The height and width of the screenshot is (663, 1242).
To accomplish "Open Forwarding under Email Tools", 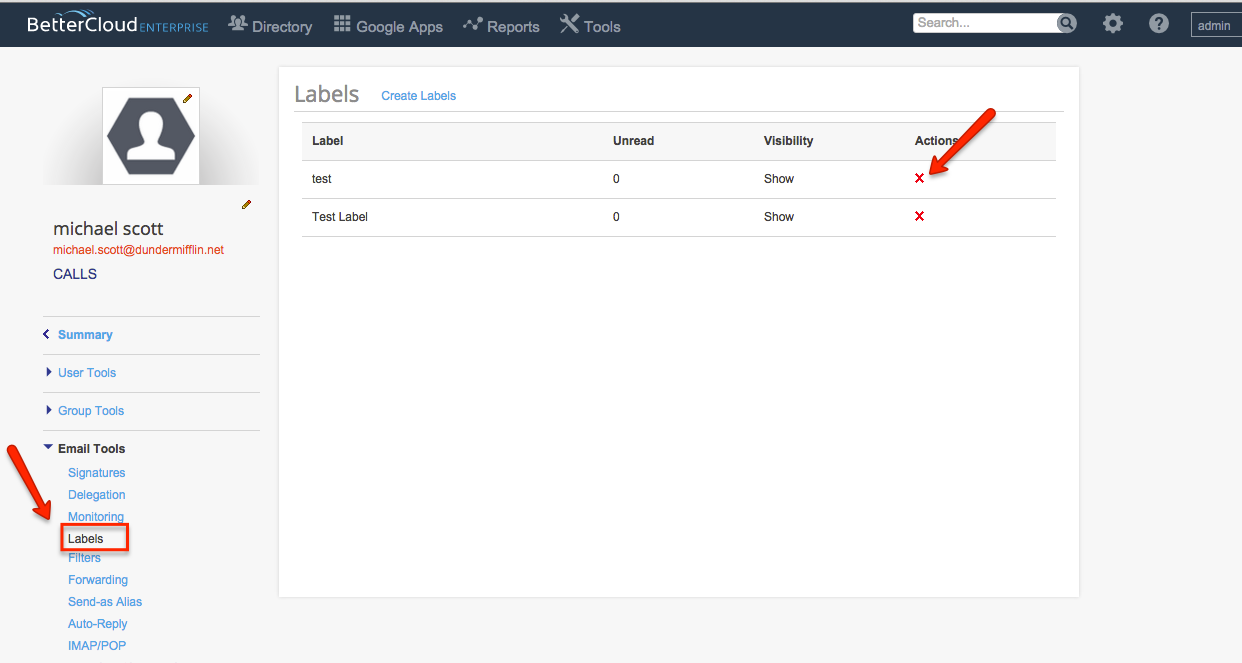I will (98, 580).
